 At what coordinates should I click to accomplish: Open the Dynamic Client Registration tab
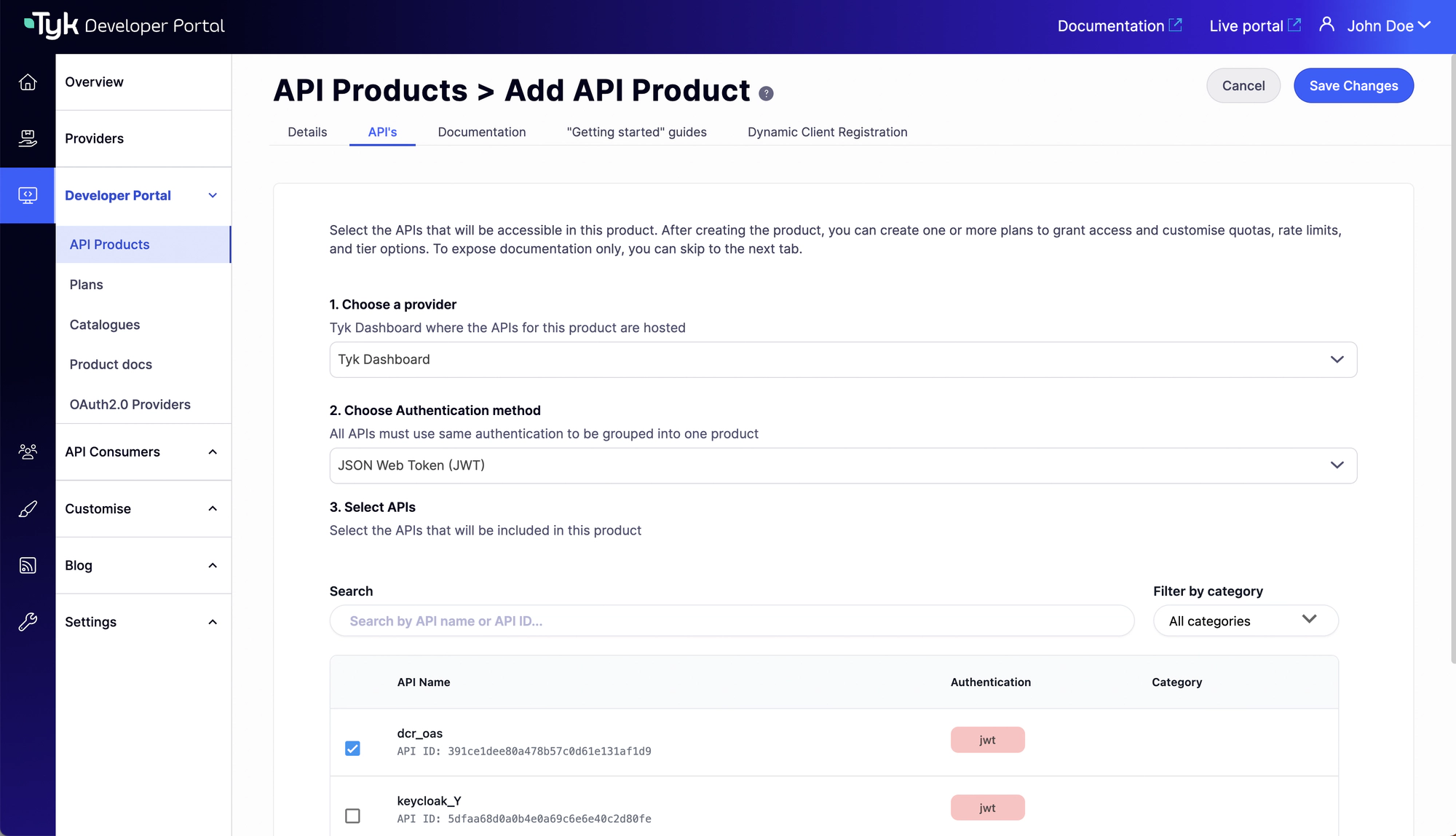point(827,132)
